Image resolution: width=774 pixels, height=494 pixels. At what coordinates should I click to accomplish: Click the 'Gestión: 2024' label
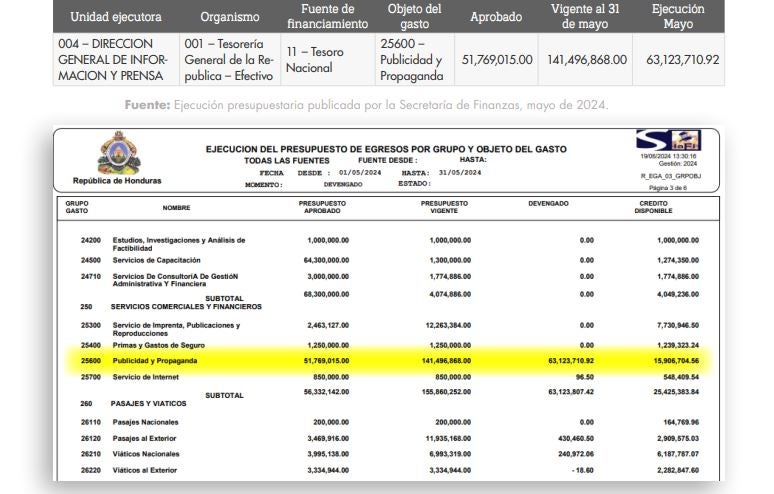pos(678,163)
